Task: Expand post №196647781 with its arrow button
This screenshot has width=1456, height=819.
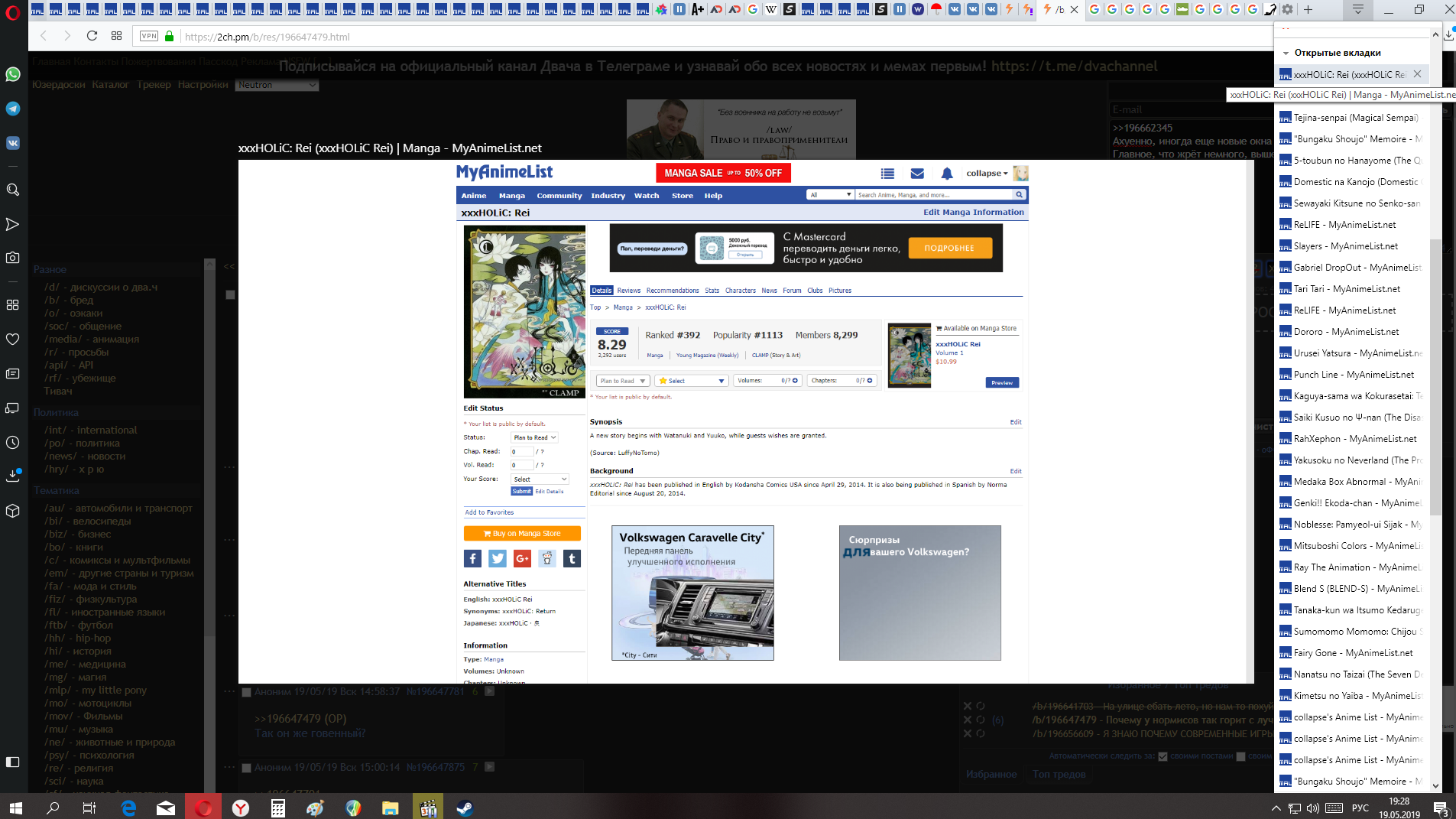Action: pyautogui.click(x=490, y=691)
